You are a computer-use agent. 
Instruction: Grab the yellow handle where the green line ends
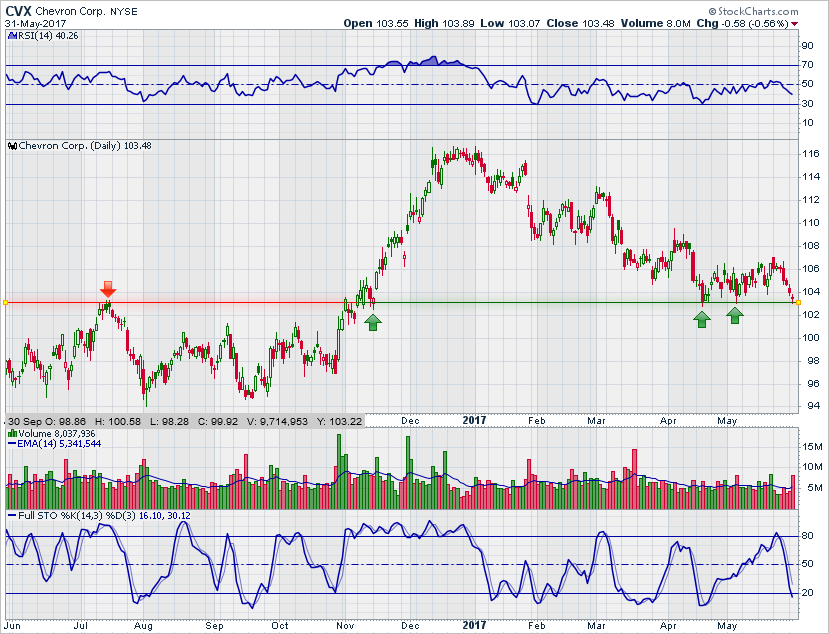pos(798,302)
